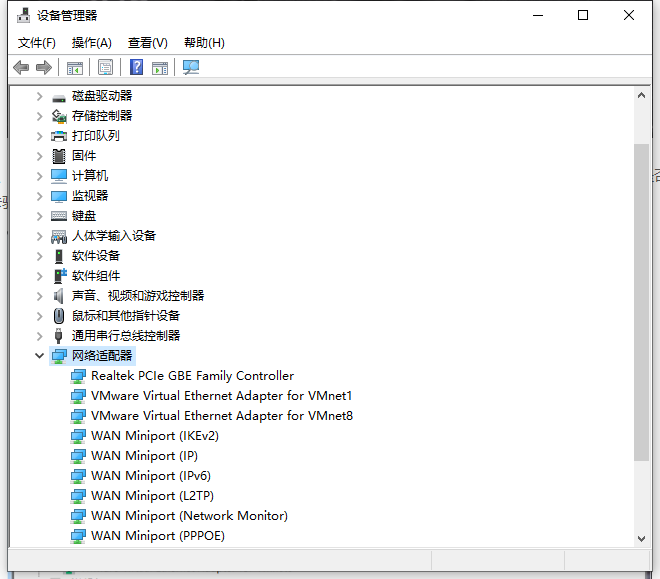Select WAN Miniport (L2TP) device
Image resolution: width=660 pixels, height=579 pixels.
pyautogui.click(x=152, y=496)
